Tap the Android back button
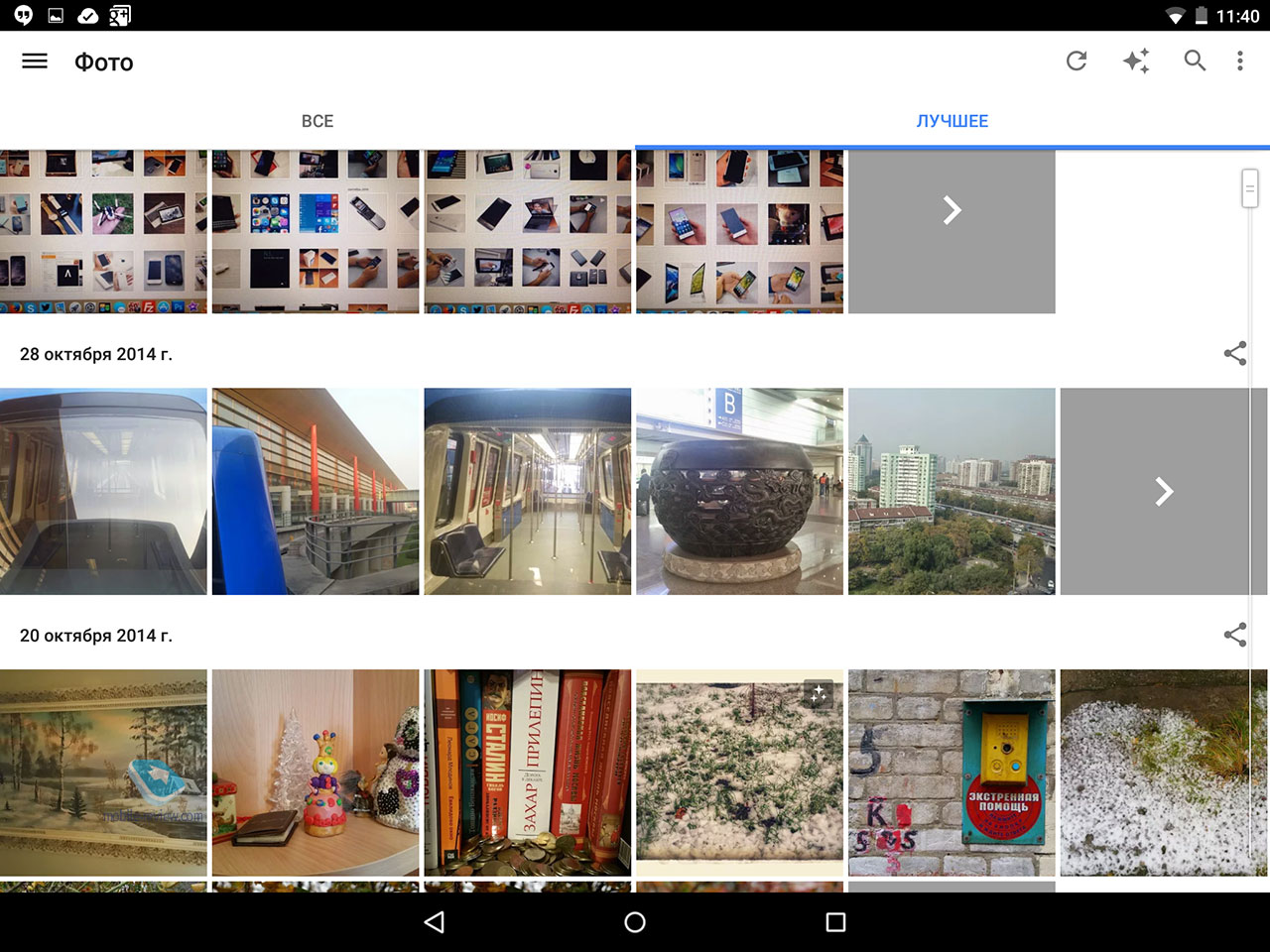Screen dimensions: 1270x952 pos(434,922)
